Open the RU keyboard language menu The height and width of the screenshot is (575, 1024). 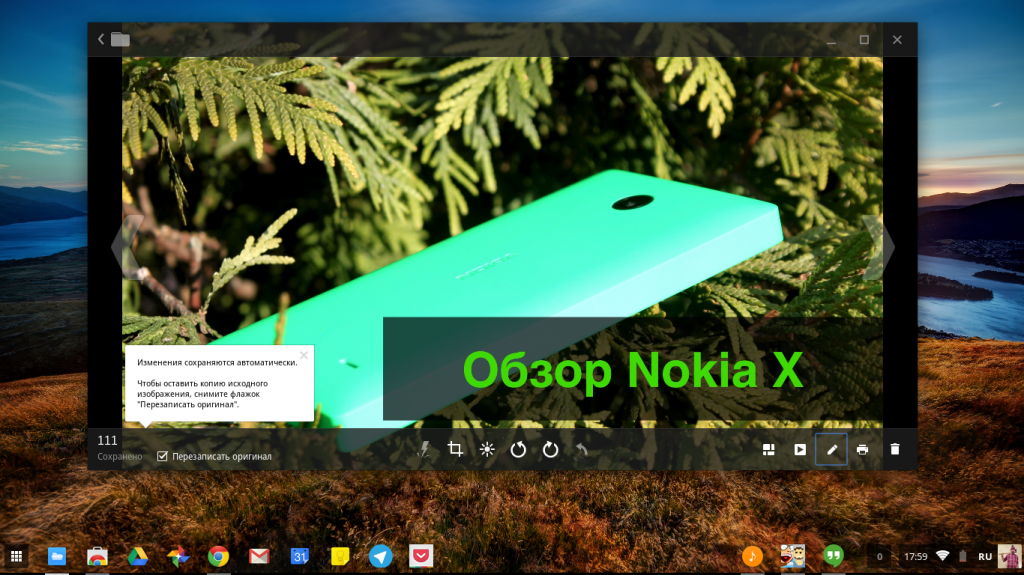point(985,556)
